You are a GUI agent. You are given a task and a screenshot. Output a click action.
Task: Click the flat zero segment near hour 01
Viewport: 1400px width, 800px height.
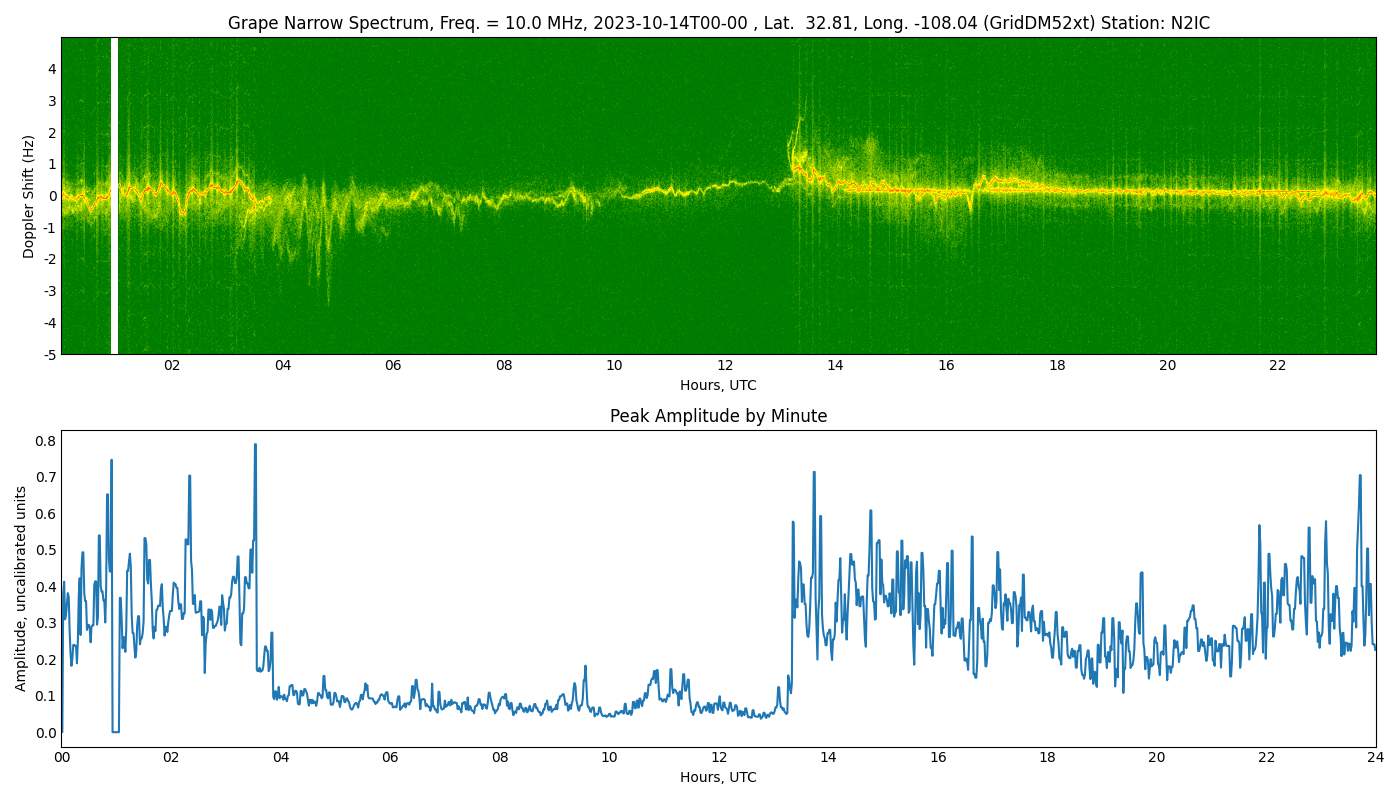116,732
